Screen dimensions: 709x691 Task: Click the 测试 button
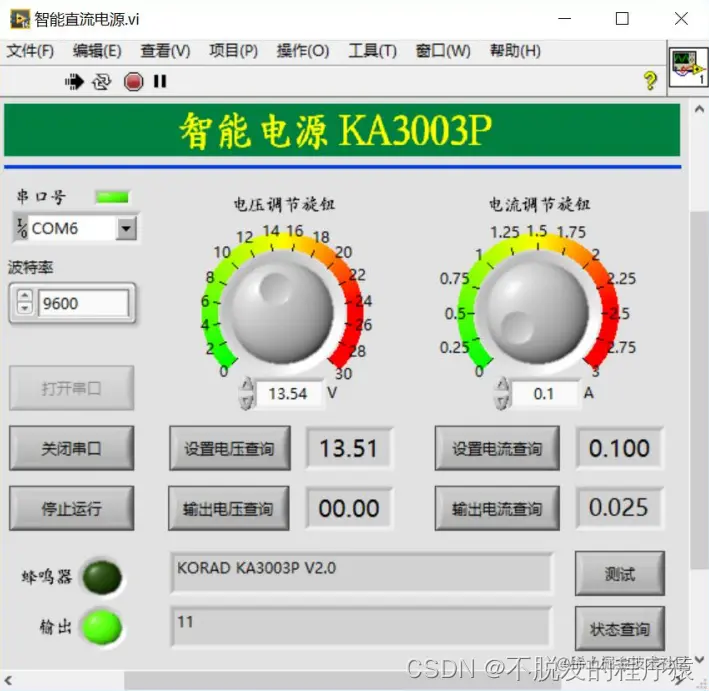pos(619,573)
